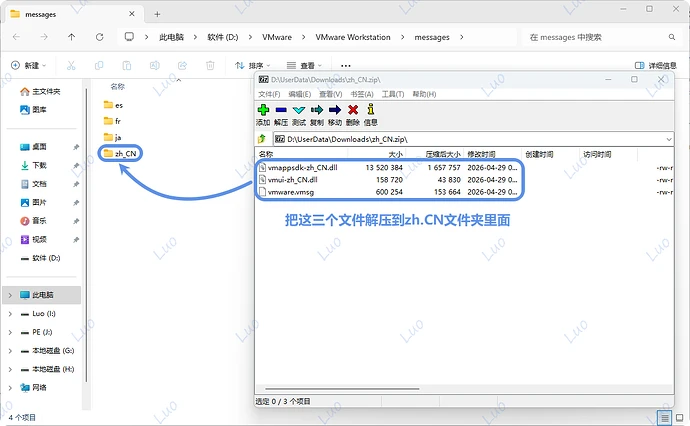
Task: Click the Delete trash icon in the Explorer toolbar
Action: 210,66
